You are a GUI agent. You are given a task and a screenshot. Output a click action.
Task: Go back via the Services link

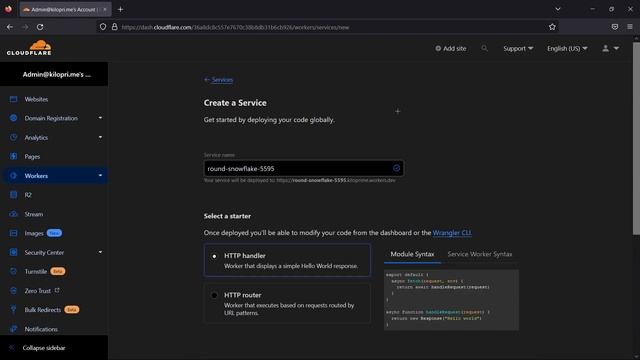219,80
